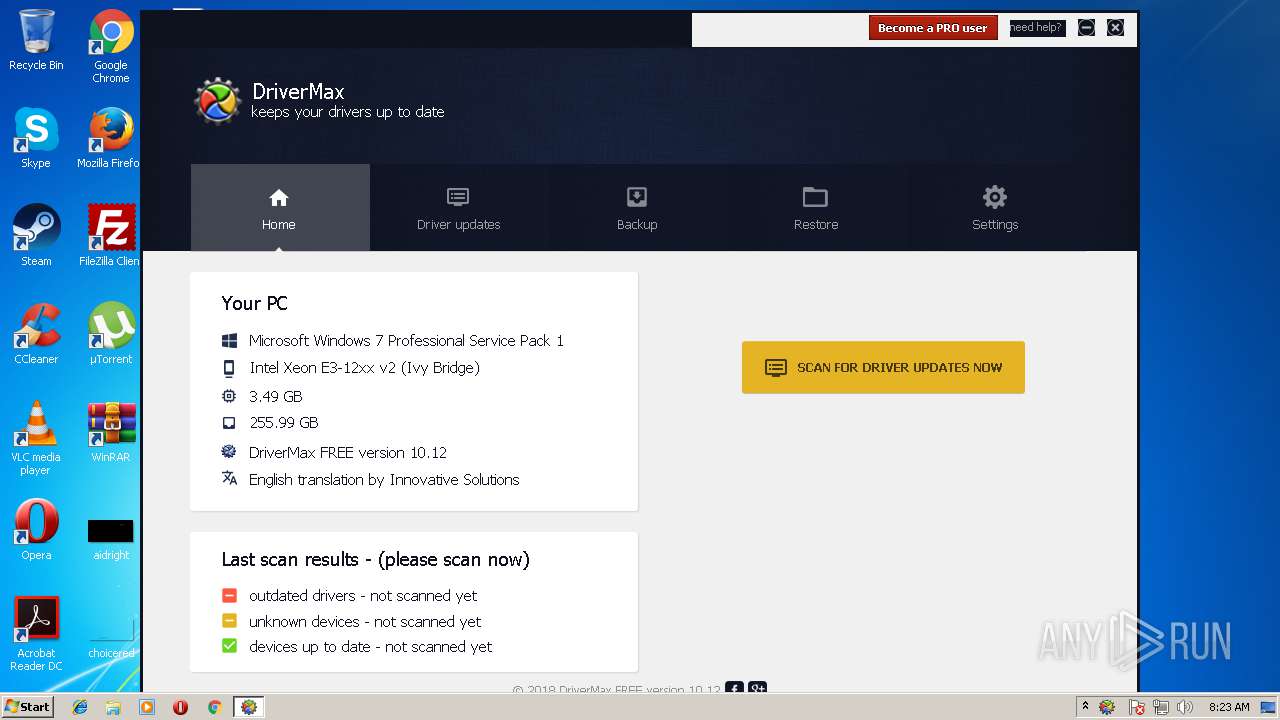Open the aidright desktop file
Screen dimensions: 1280x720
click(111, 538)
